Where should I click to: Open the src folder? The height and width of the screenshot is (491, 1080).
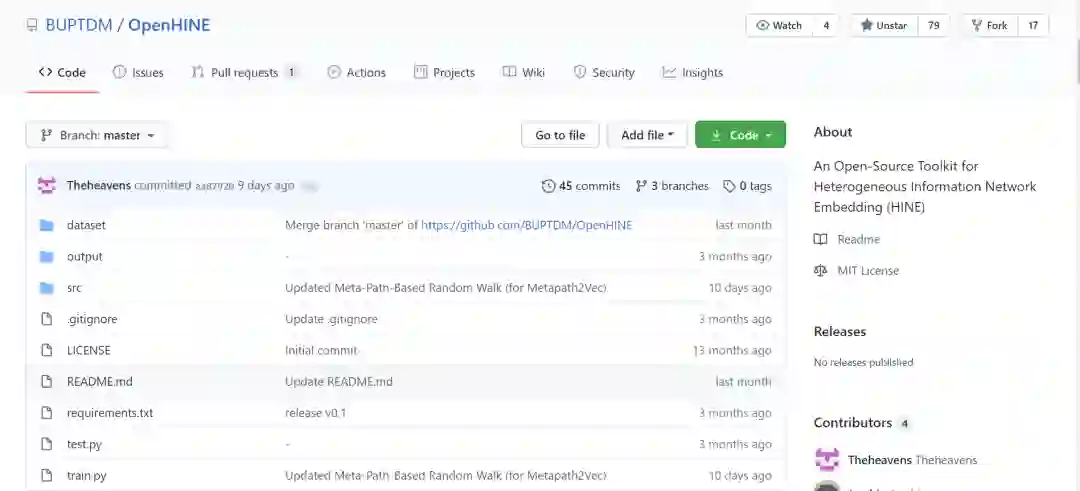click(x=74, y=288)
